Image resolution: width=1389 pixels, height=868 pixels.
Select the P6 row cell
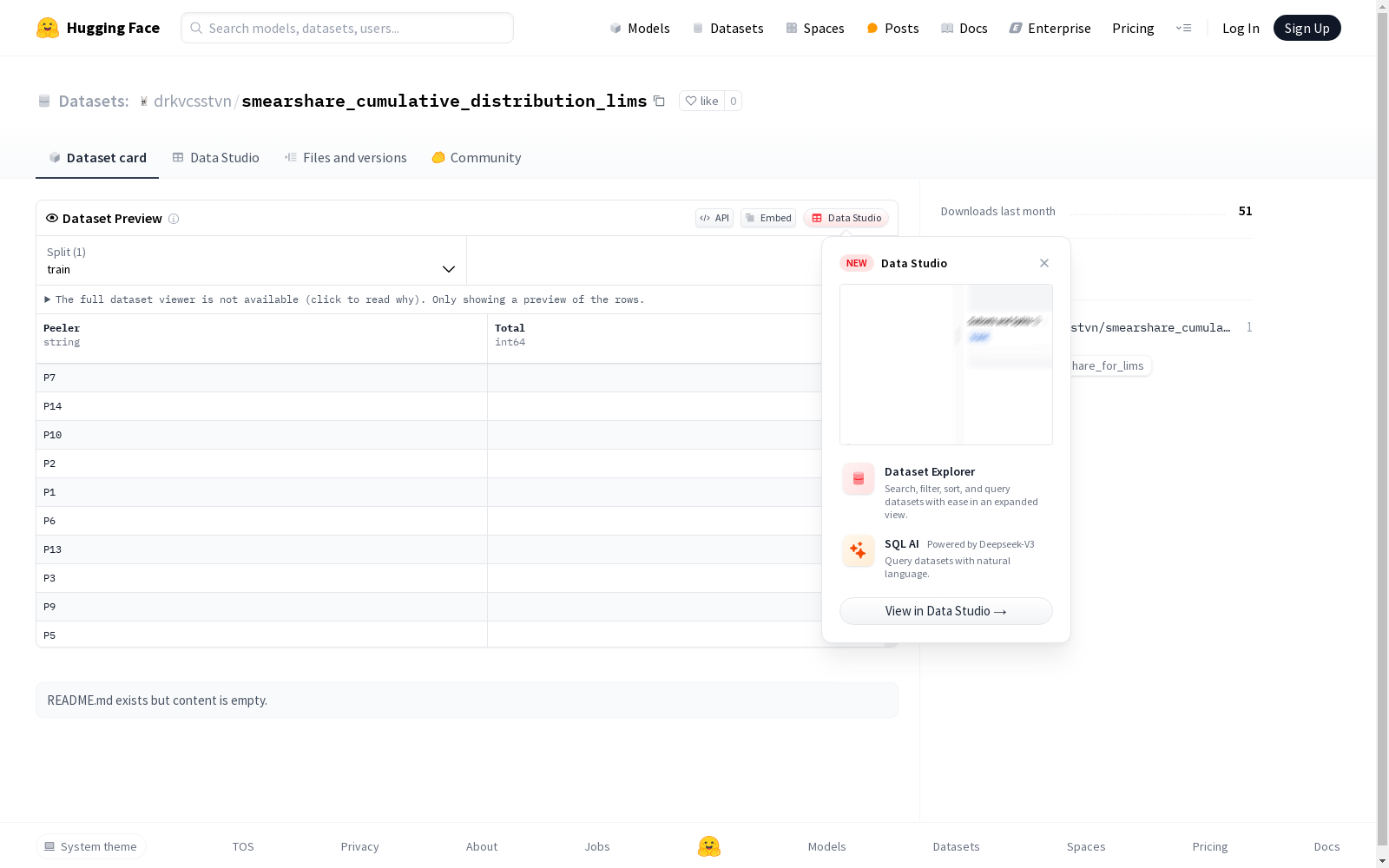261,521
